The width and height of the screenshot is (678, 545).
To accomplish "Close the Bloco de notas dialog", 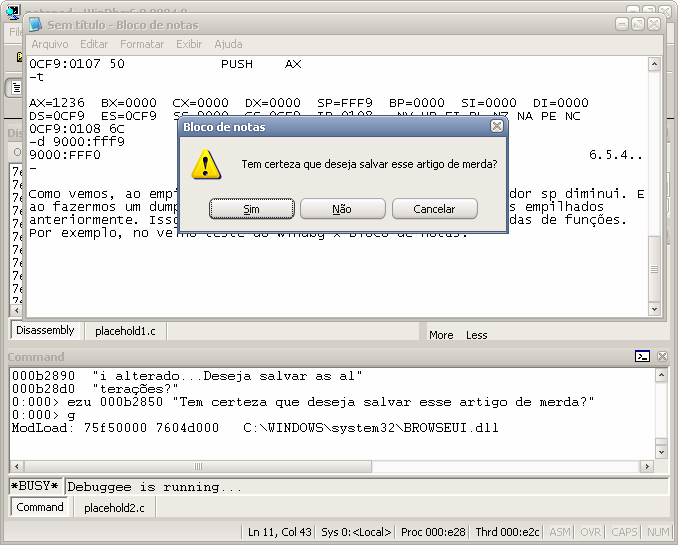I will (x=497, y=127).
